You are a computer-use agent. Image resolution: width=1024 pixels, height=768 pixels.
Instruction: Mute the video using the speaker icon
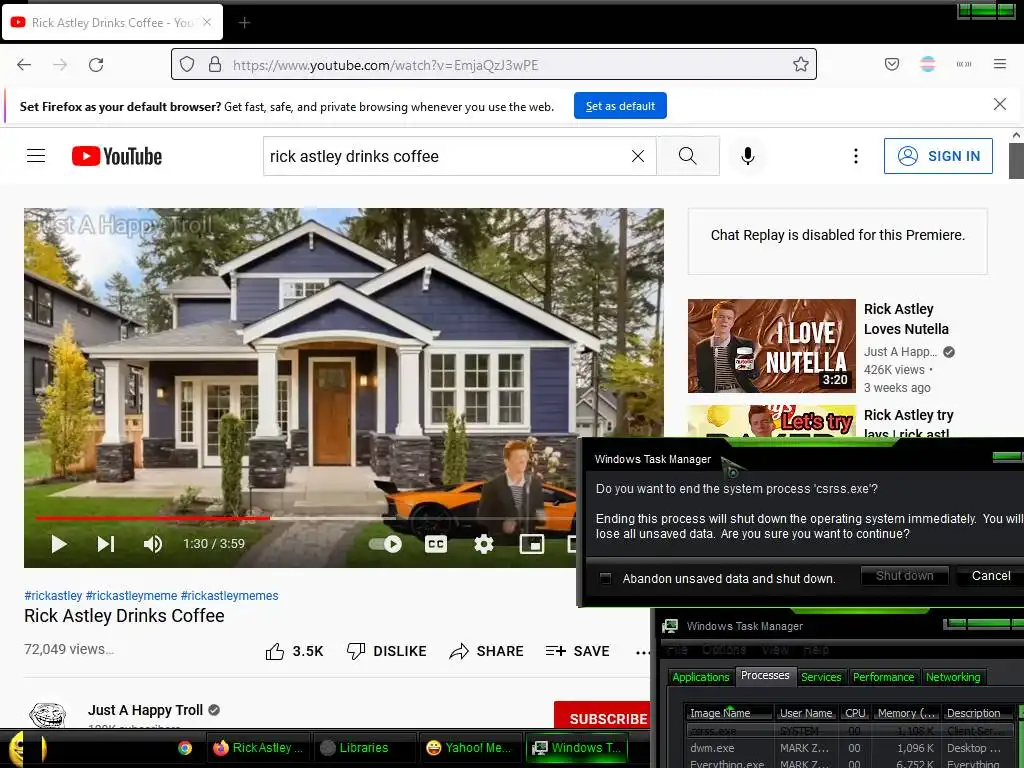153,544
